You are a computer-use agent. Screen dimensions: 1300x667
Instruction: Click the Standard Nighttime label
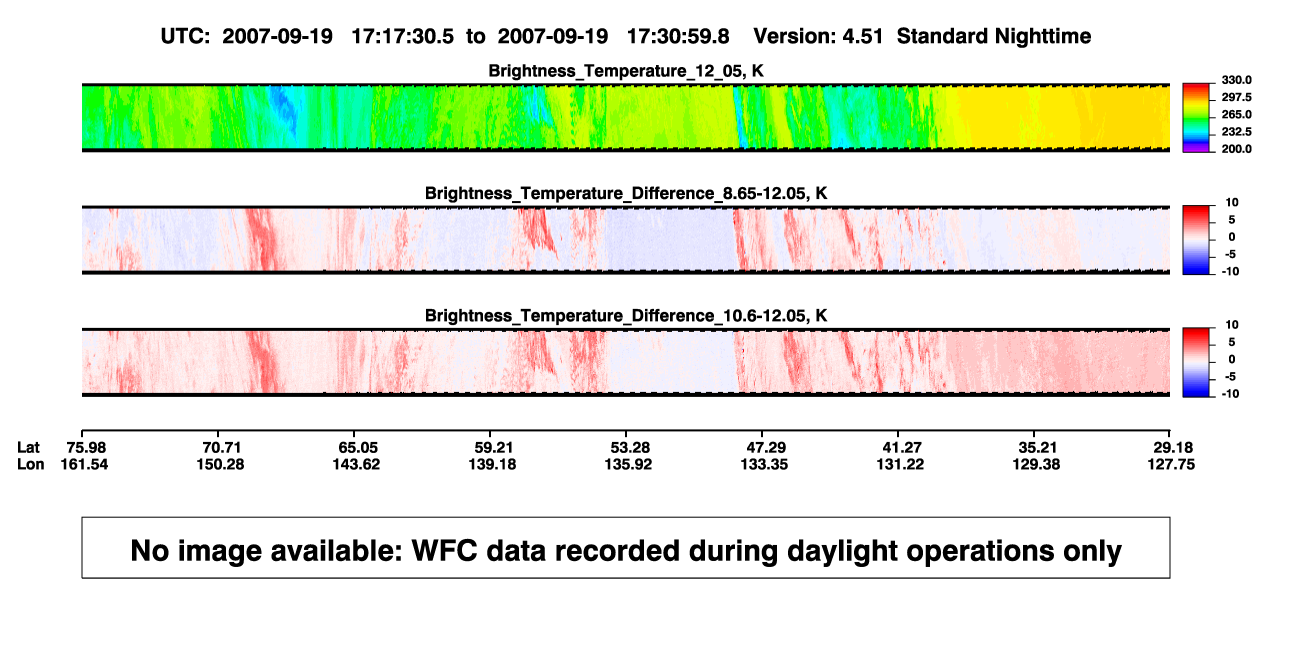994,37
